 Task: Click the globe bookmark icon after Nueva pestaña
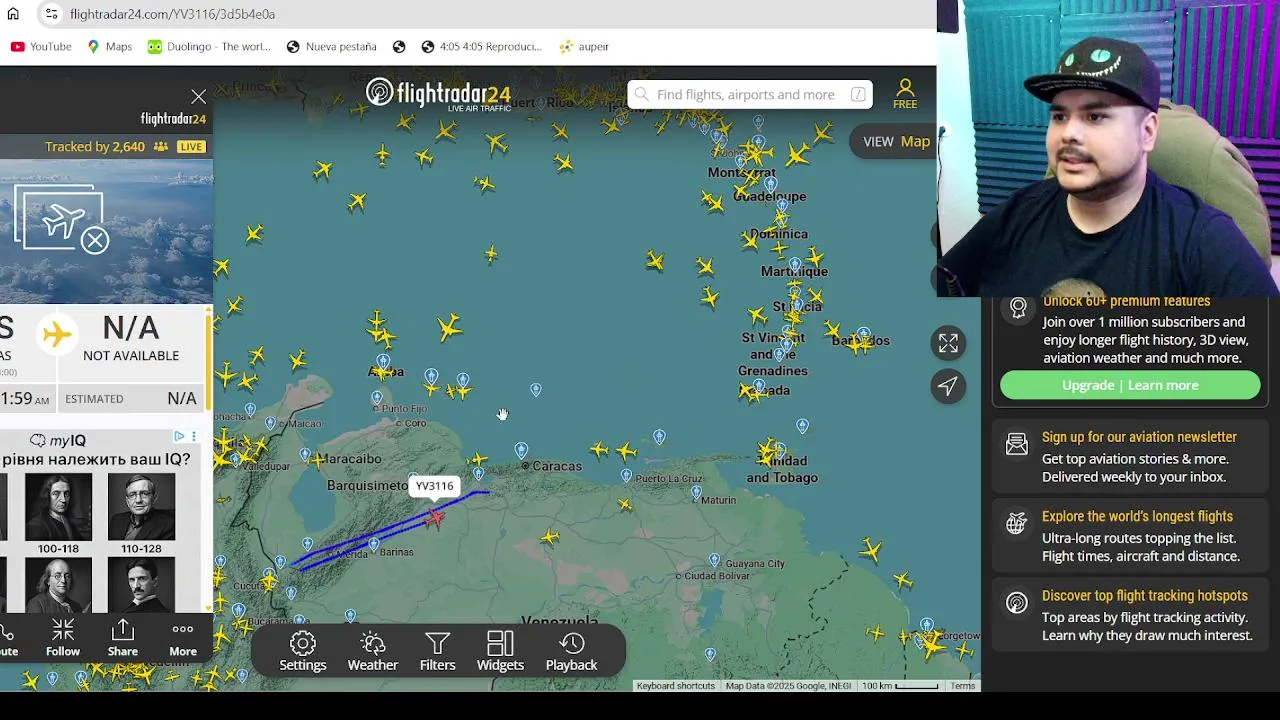pyautogui.click(x=399, y=46)
